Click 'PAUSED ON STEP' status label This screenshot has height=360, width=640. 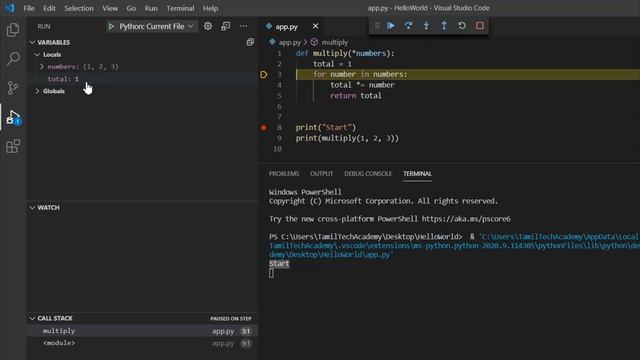point(231,319)
